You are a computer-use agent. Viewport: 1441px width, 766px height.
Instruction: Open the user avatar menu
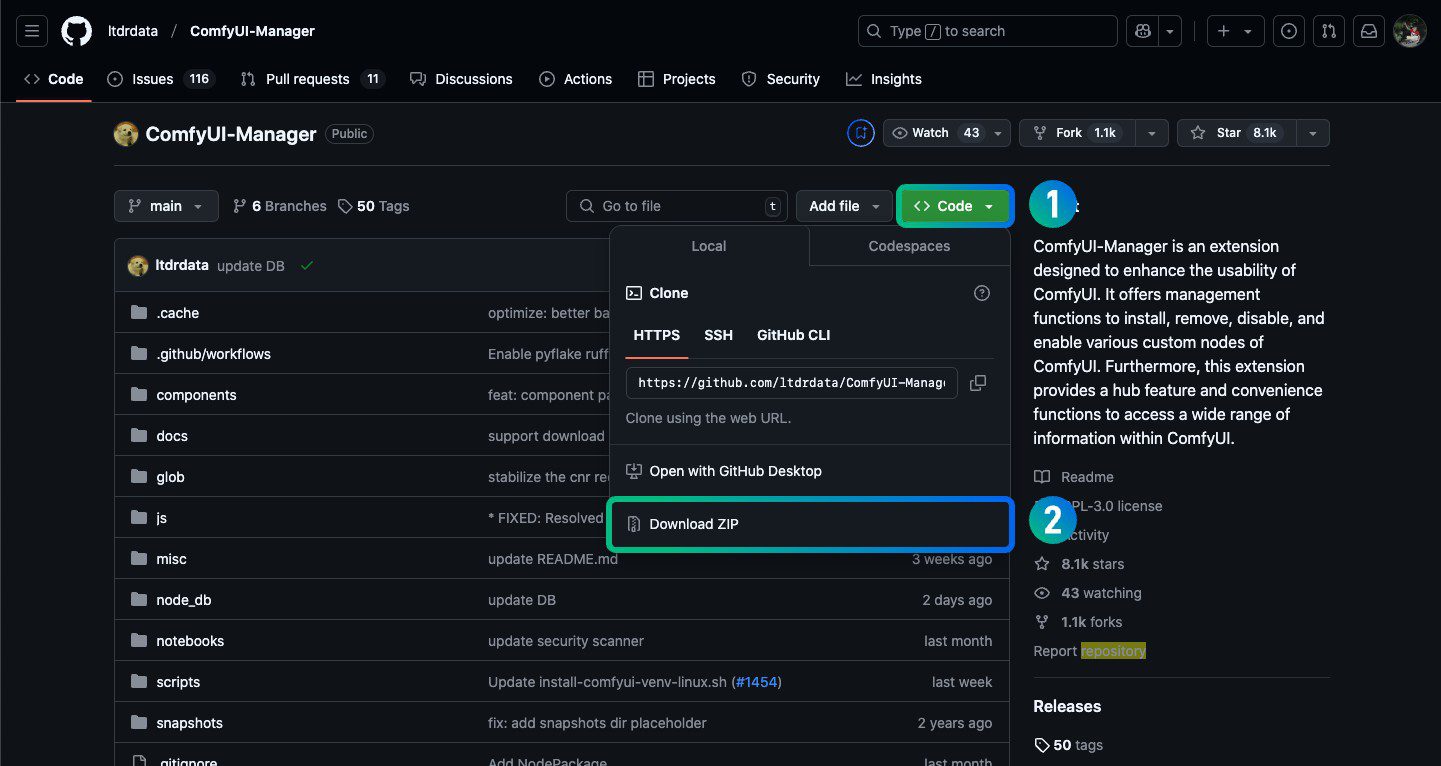tap(1410, 31)
